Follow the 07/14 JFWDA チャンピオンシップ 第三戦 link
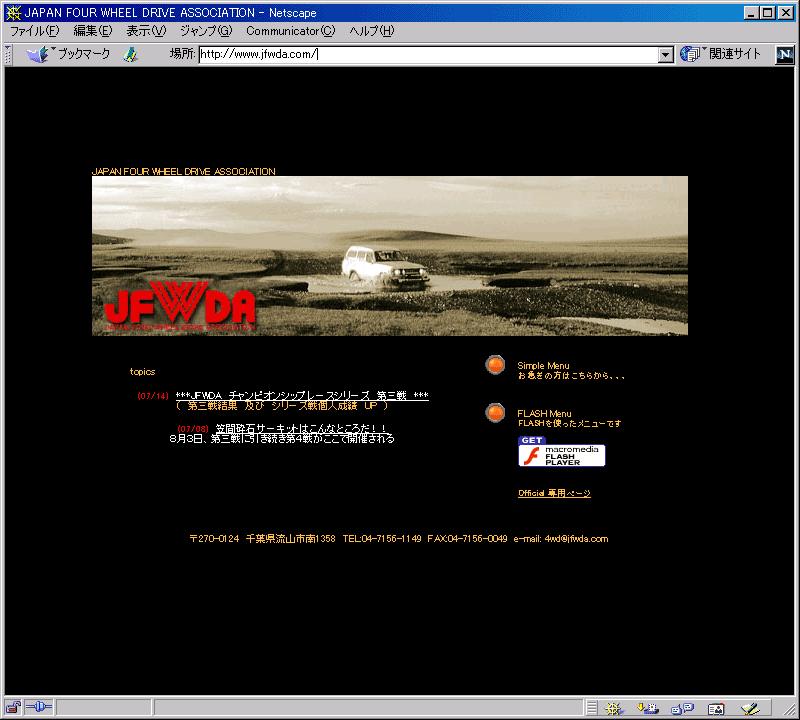This screenshot has height=720, width=800. coord(302,395)
